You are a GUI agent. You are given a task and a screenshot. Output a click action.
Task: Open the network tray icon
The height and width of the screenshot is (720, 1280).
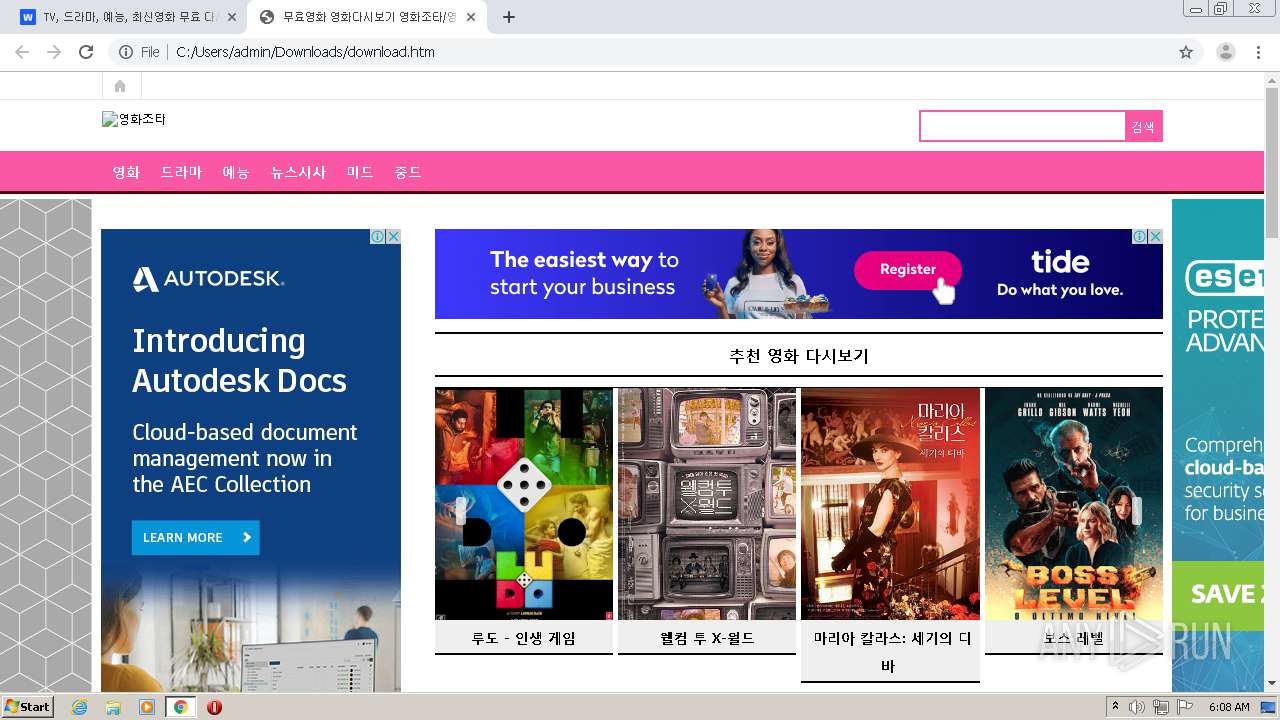1161,707
